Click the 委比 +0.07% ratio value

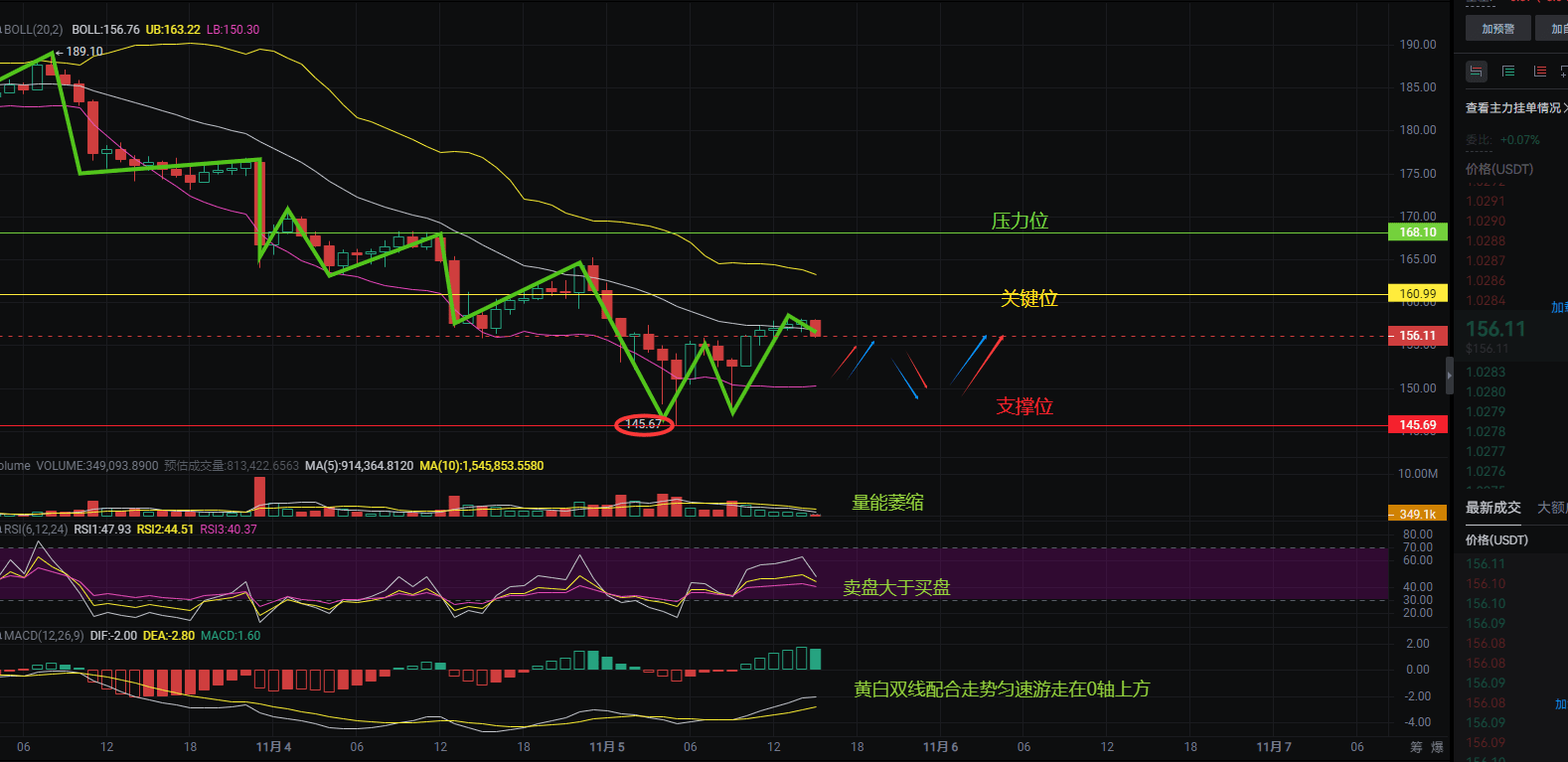coord(1519,140)
